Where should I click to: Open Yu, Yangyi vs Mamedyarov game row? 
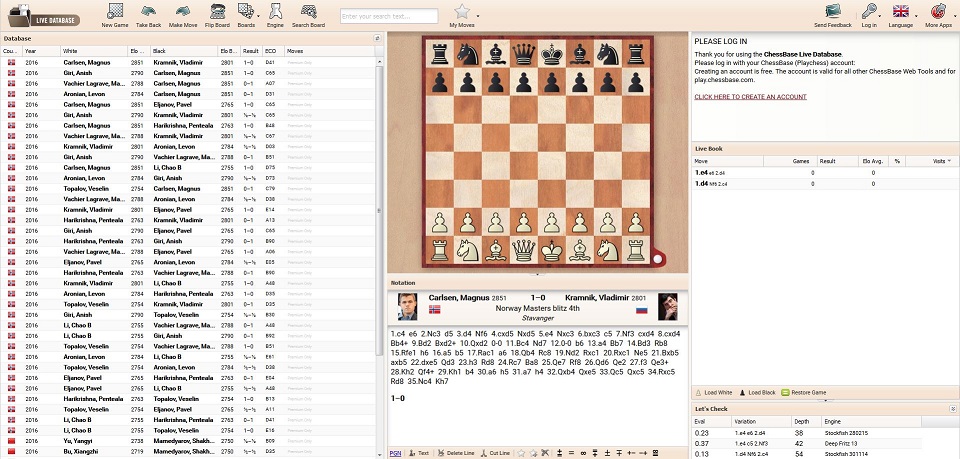[x=187, y=441]
